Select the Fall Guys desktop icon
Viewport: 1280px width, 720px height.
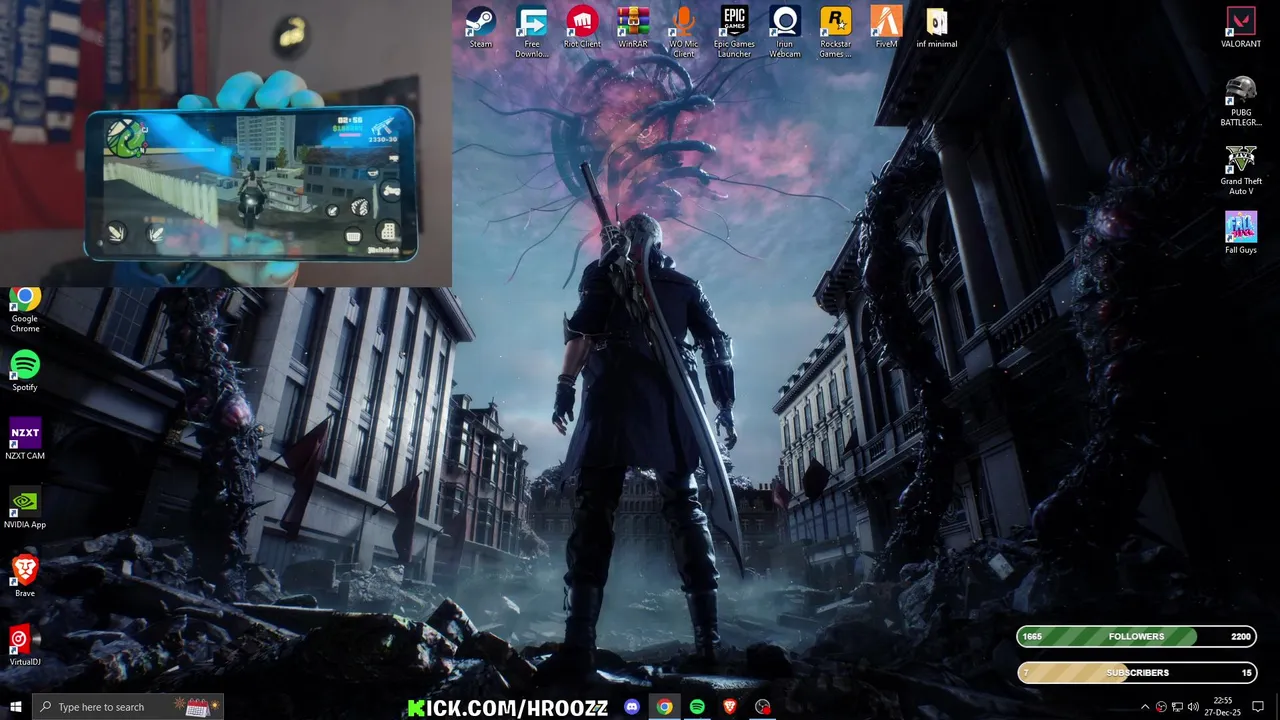coord(1241,233)
